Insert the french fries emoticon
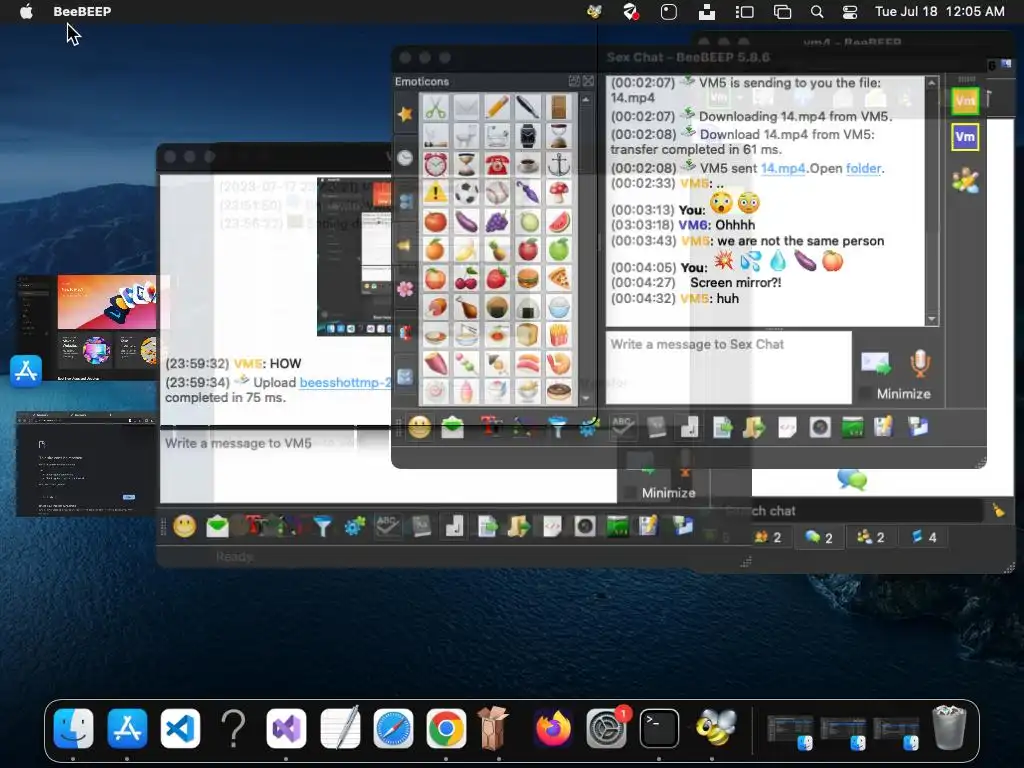 pyautogui.click(x=558, y=335)
